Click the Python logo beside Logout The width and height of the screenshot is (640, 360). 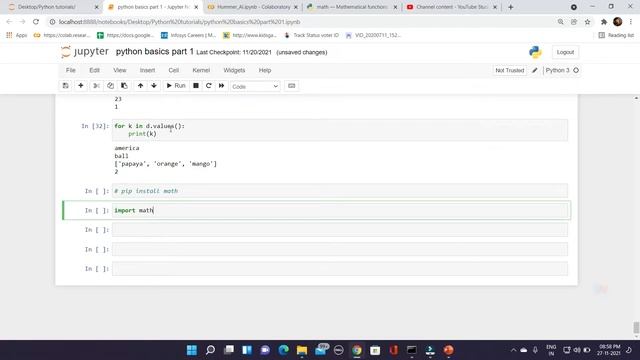535,52
